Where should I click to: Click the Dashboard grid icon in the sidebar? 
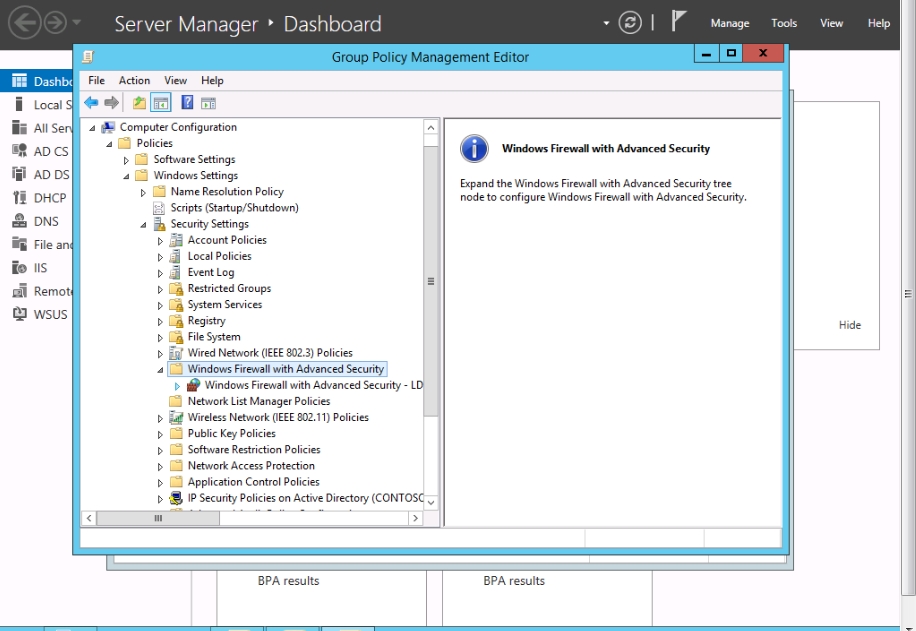point(19,81)
